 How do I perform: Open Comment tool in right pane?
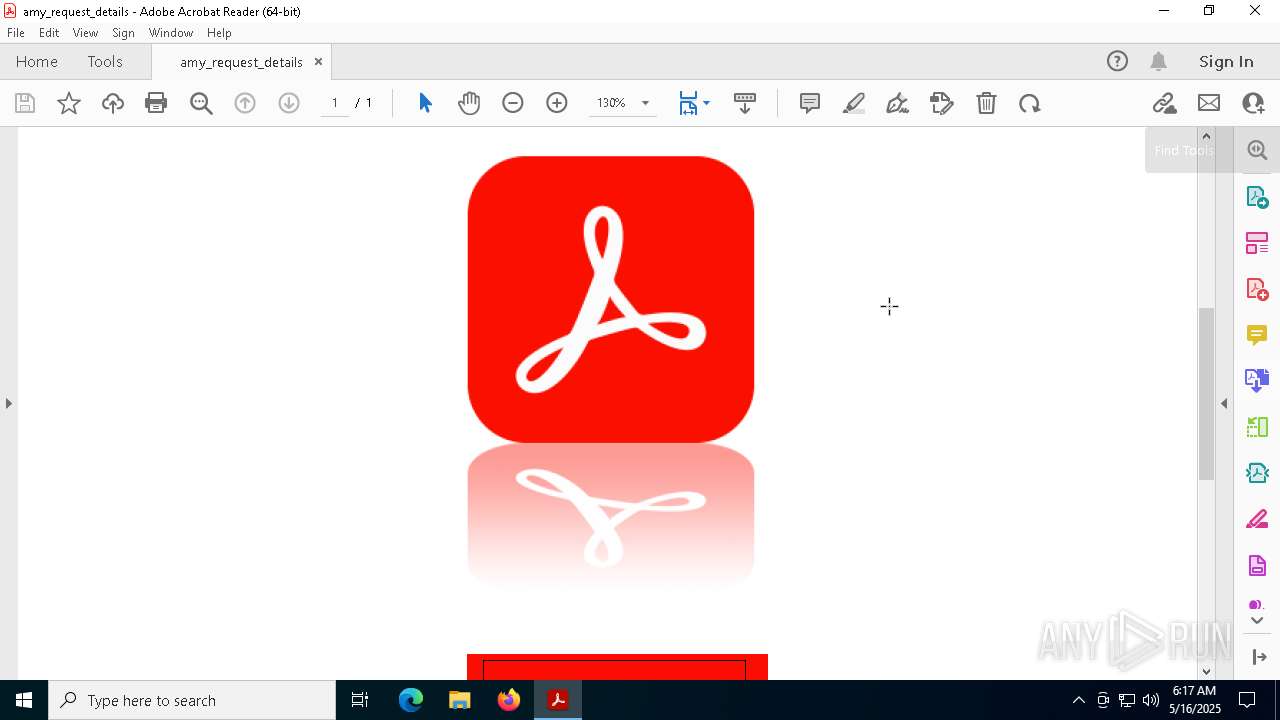click(1257, 335)
